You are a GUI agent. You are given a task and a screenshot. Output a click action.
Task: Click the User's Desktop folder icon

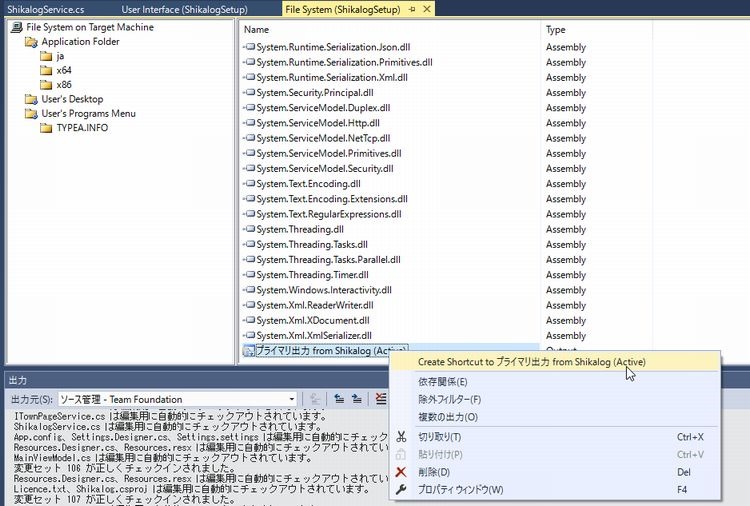(x=31, y=99)
